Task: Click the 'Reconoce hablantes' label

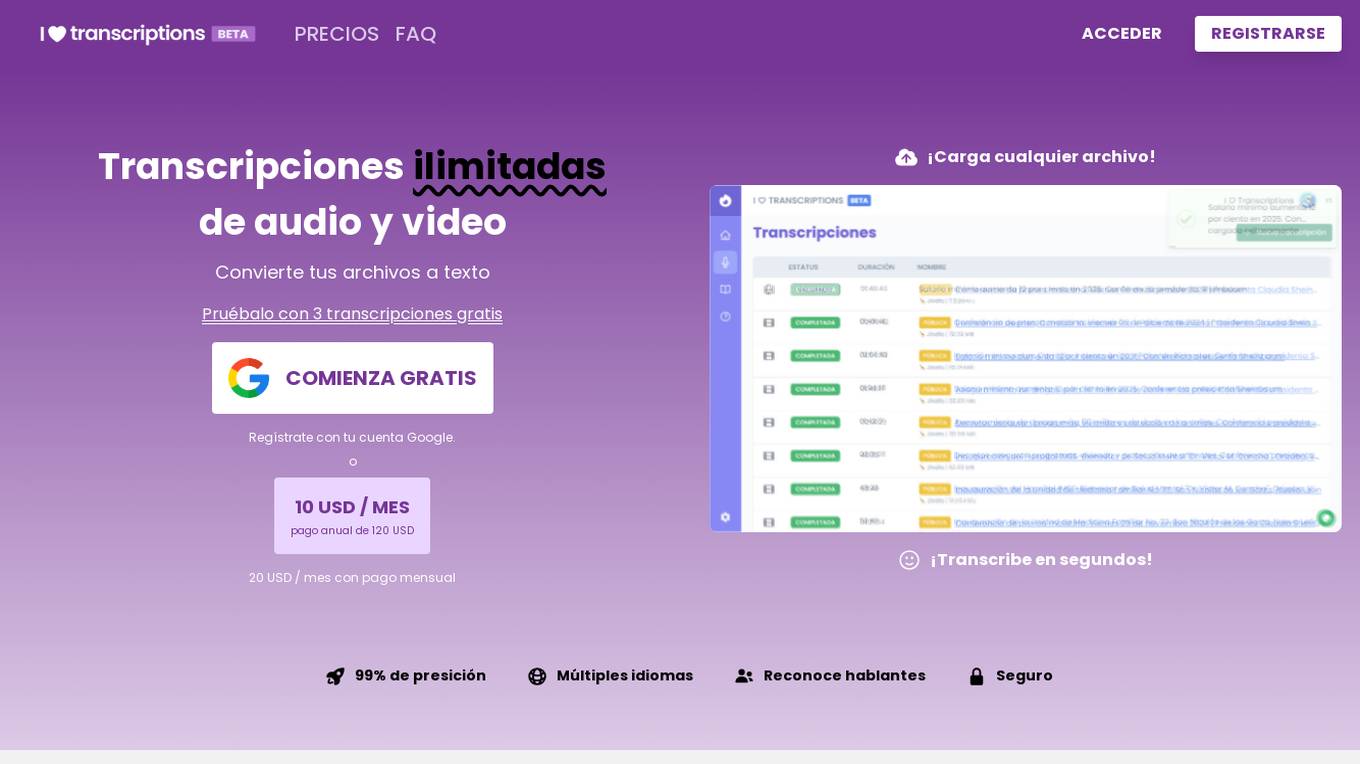Action: [845, 676]
